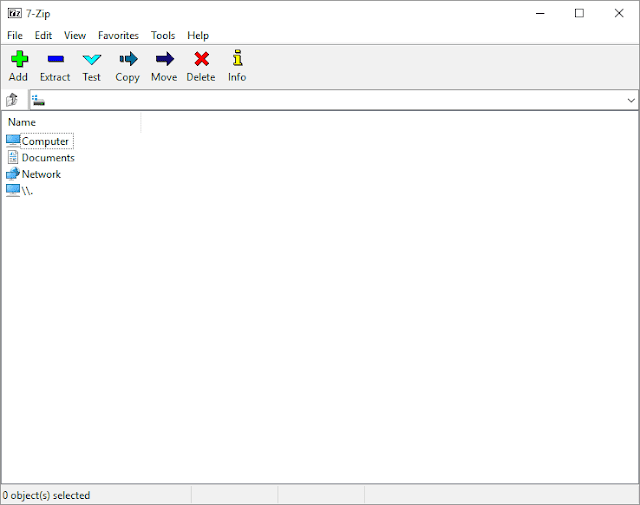Click the Computer monitor icon in list
The width and height of the screenshot is (640, 505).
point(13,141)
